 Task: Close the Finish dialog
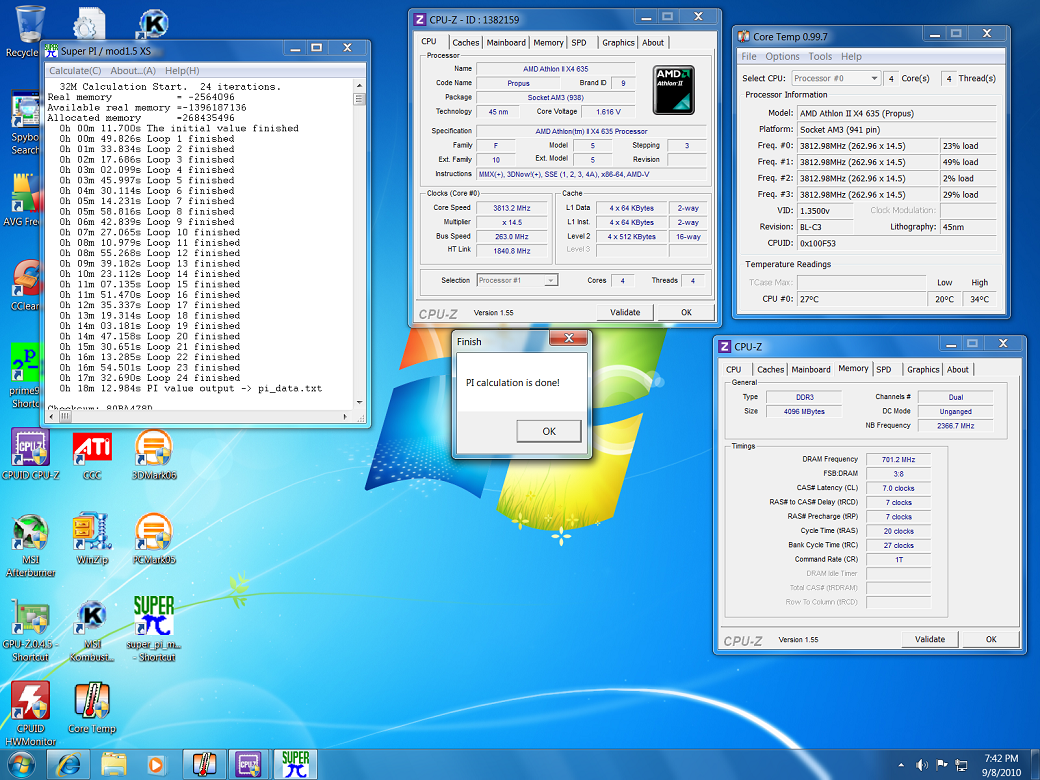568,338
